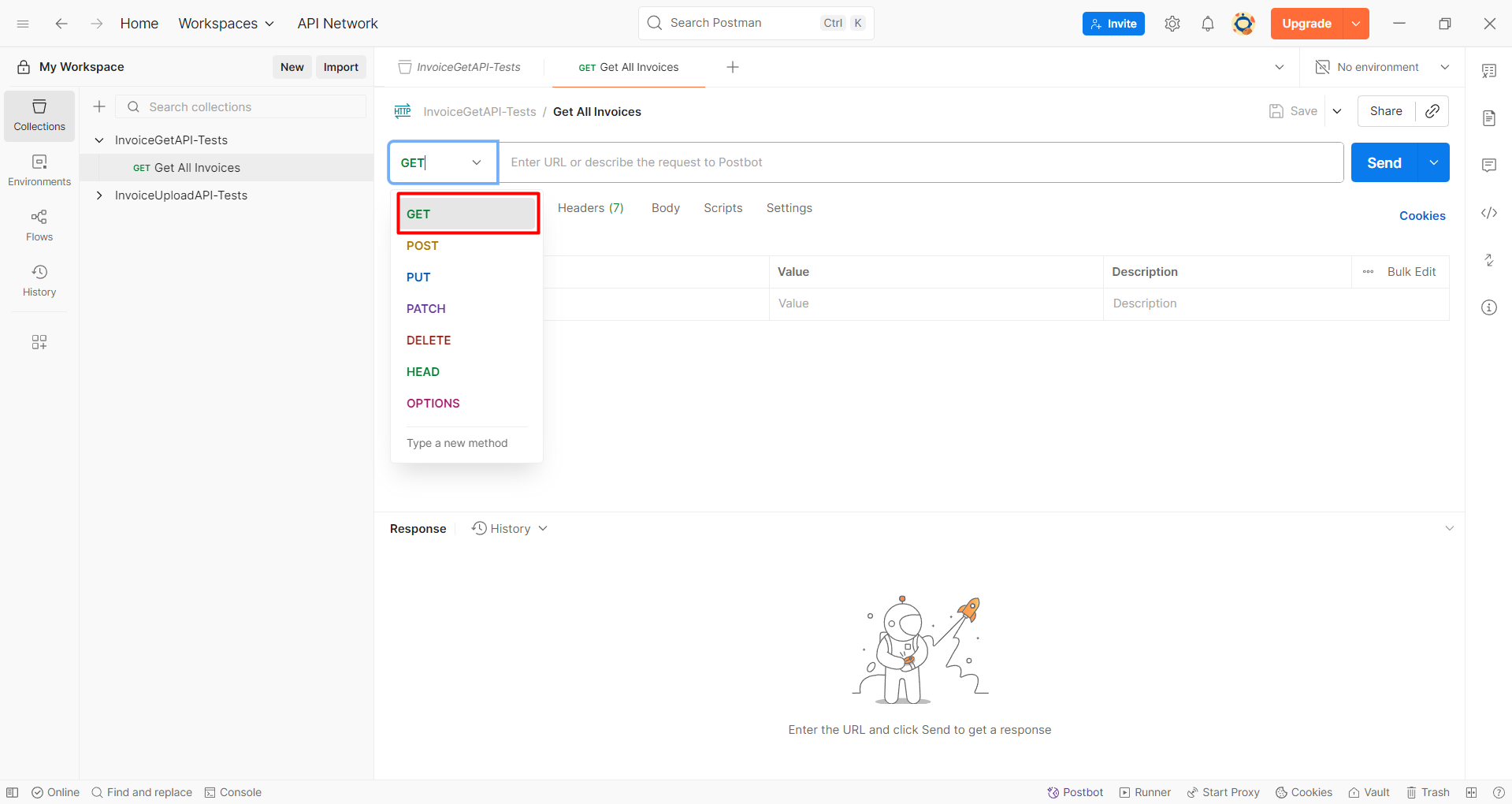This screenshot has height=804, width=1512.
Task: Launch the Collection Runner from the status bar
Action: [x=1144, y=792]
